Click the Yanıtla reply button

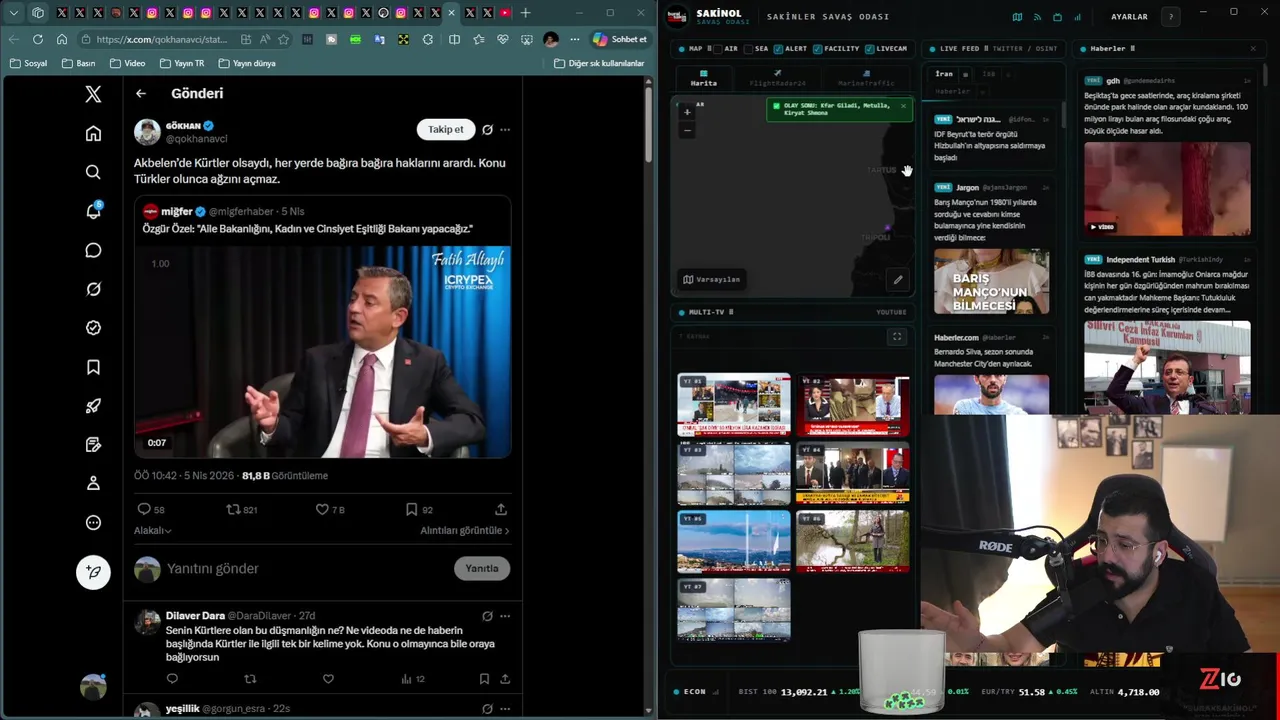coord(481,568)
